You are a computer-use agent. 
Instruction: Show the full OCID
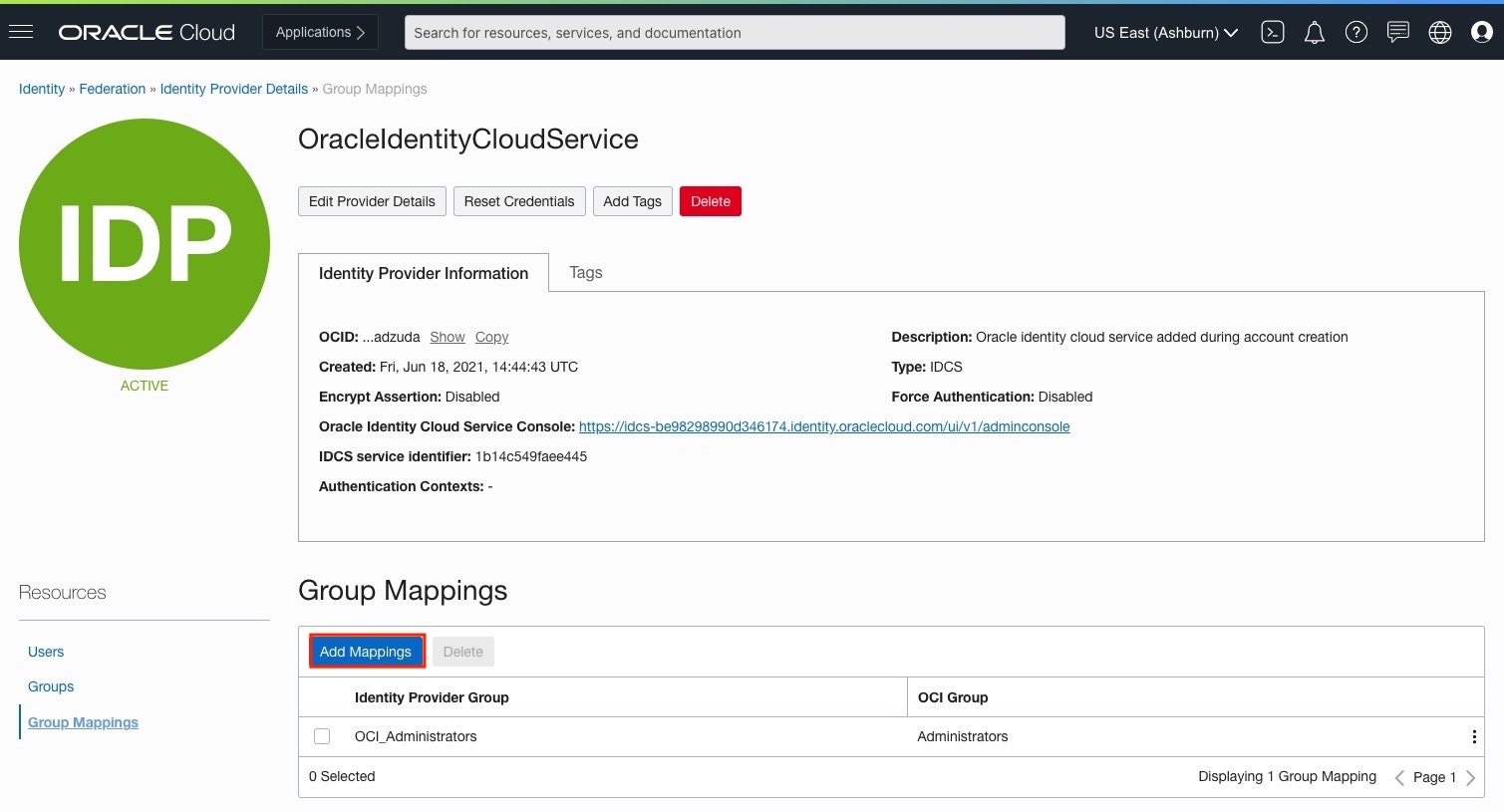[448, 337]
